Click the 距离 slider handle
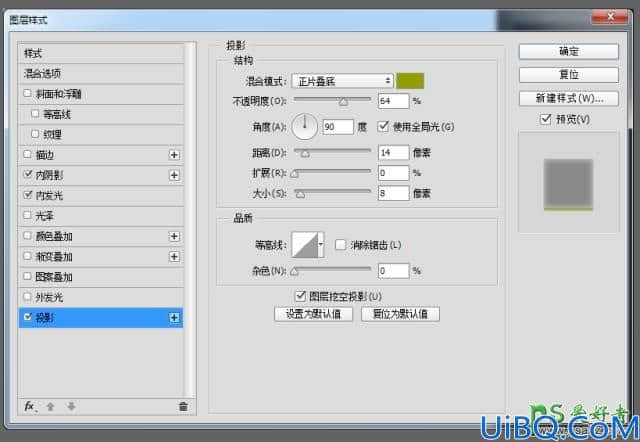The height and width of the screenshot is (442, 640). tap(304, 153)
